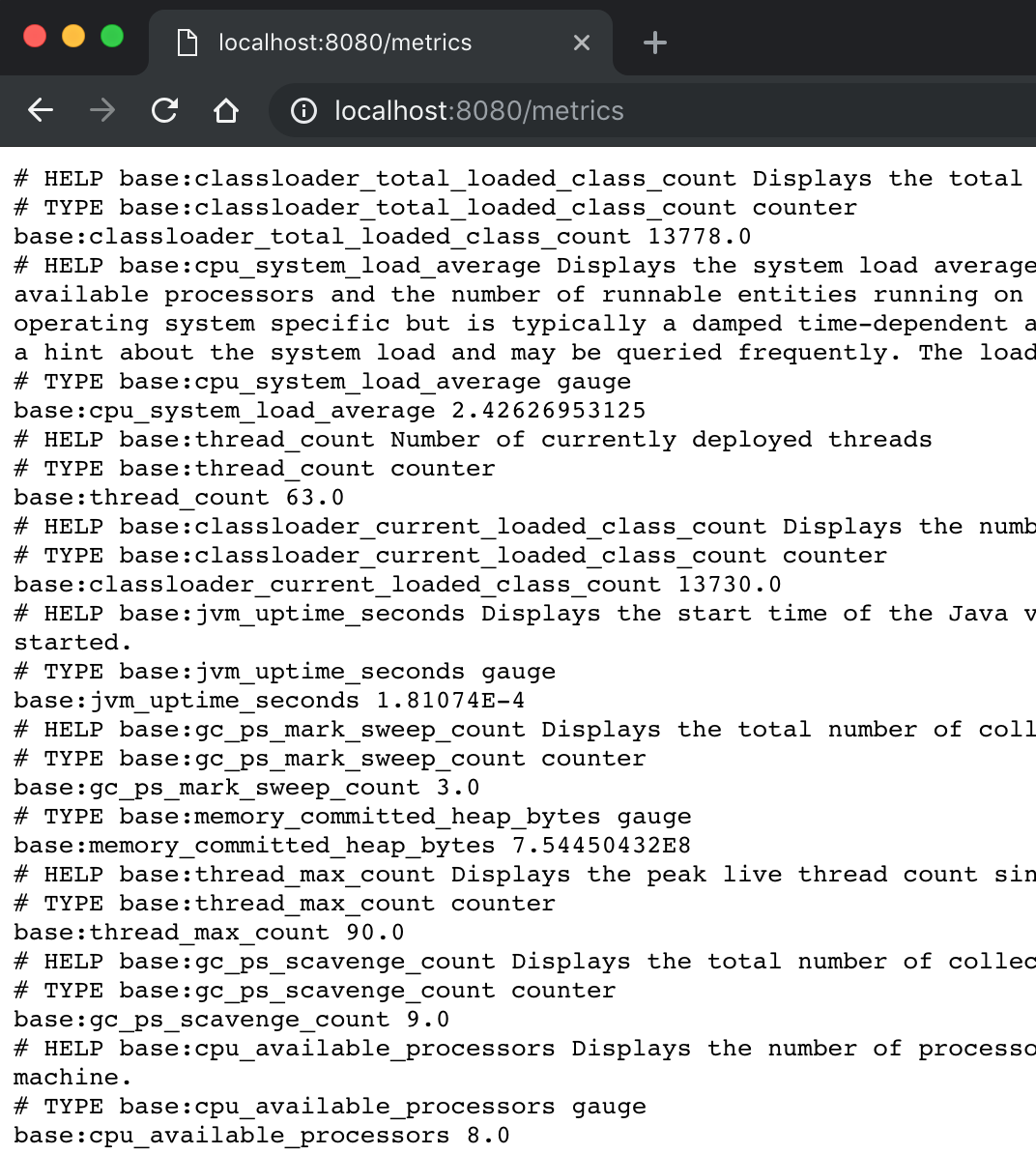The image size is (1036, 1154).
Task: View site information for localhost
Action: (x=303, y=111)
